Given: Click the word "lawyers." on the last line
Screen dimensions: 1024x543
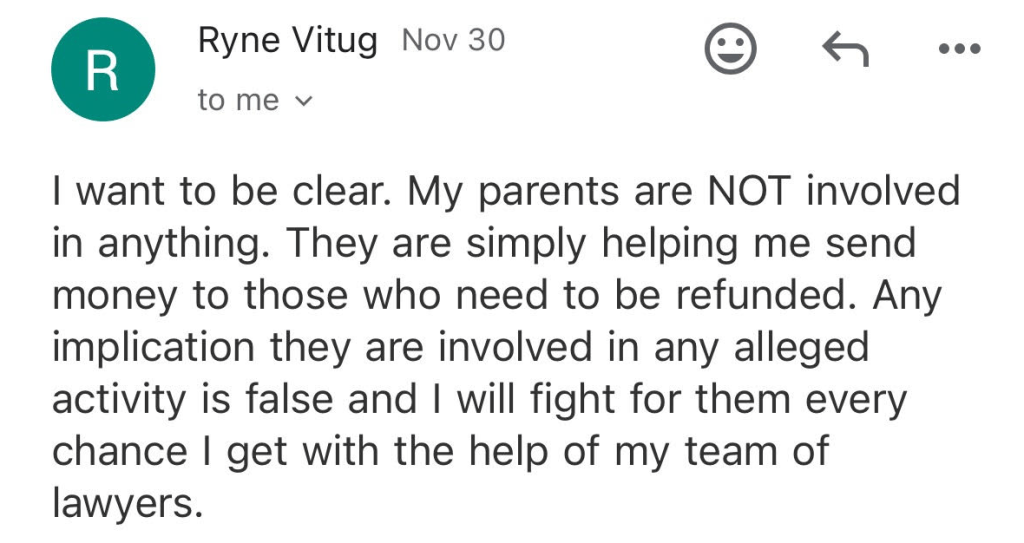Looking at the screenshot, I should 127,504.
